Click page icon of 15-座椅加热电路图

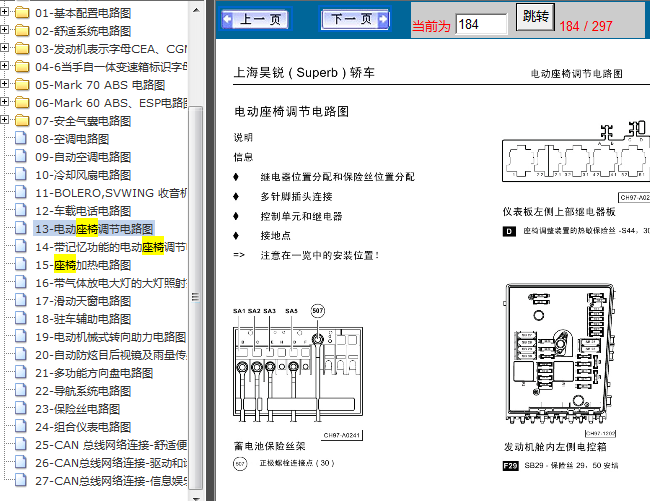pos(21,264)
